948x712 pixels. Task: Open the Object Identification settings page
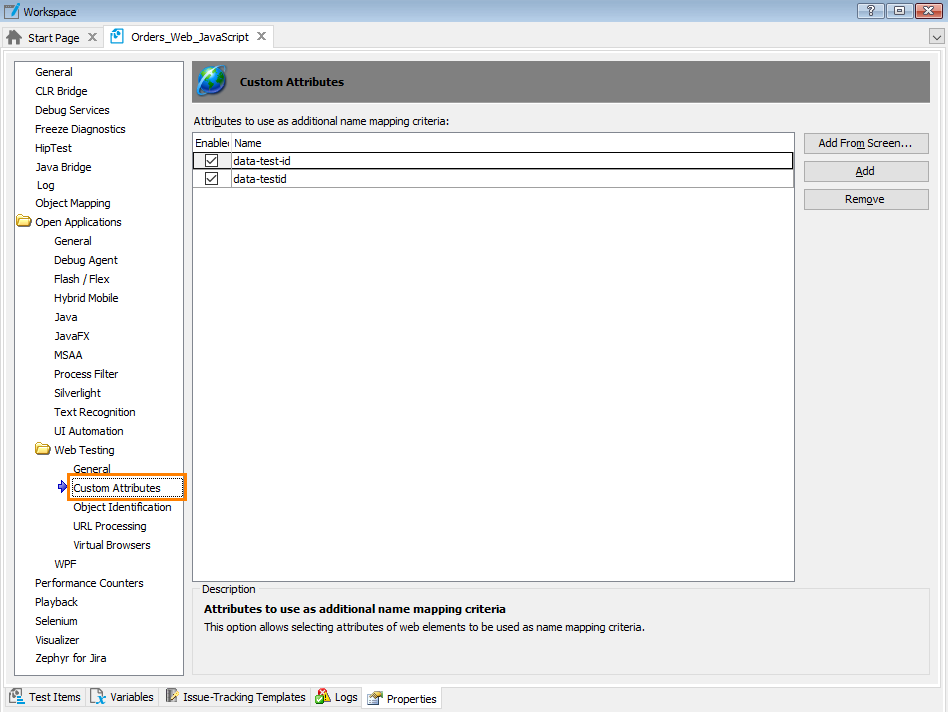pos(123,507)
